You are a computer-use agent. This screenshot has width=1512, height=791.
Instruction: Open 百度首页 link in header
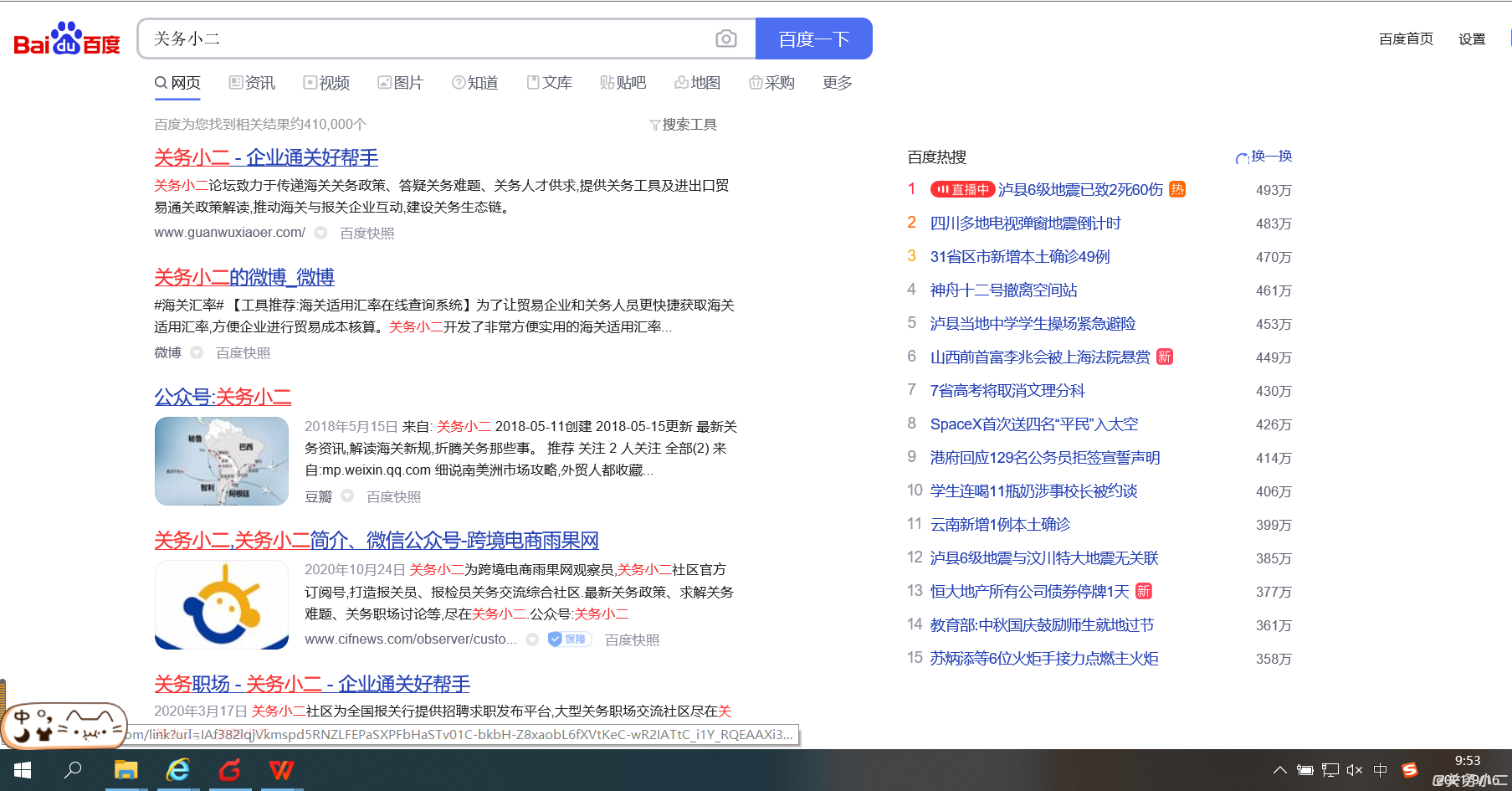pos(1406,39)
